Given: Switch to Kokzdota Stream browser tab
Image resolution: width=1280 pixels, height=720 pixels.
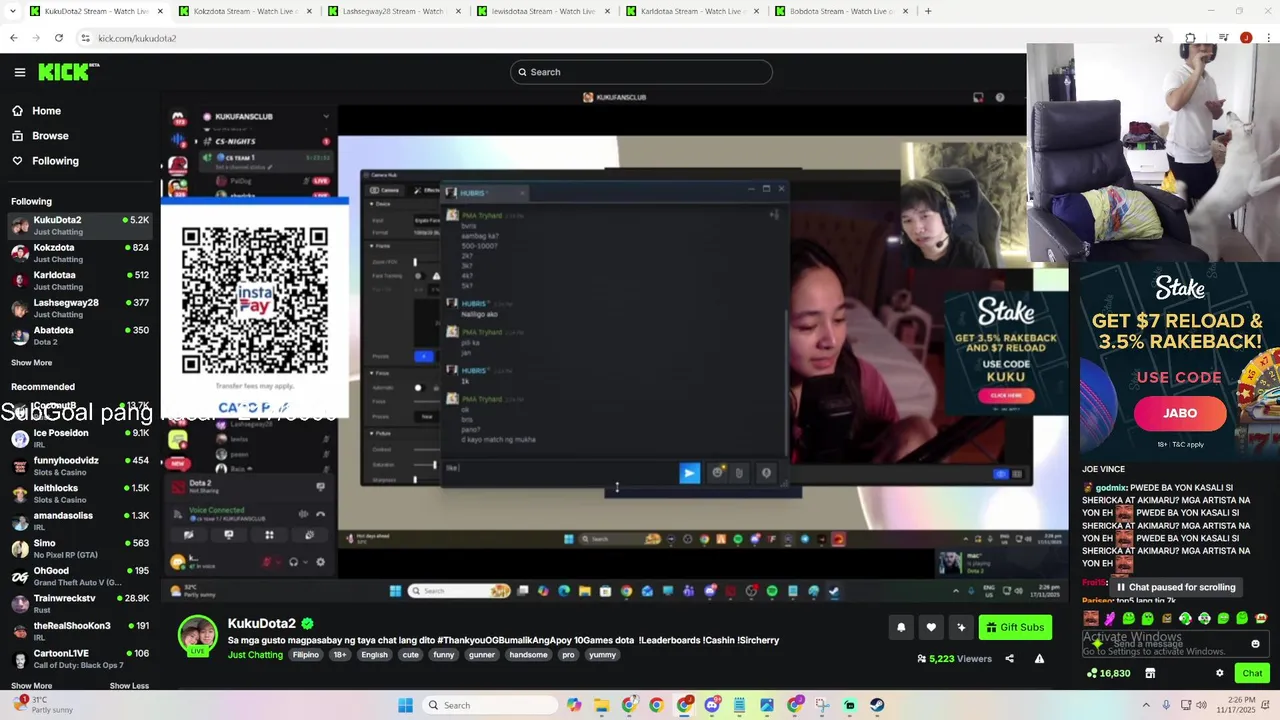Looking at the screenshot, I should 245,11.
